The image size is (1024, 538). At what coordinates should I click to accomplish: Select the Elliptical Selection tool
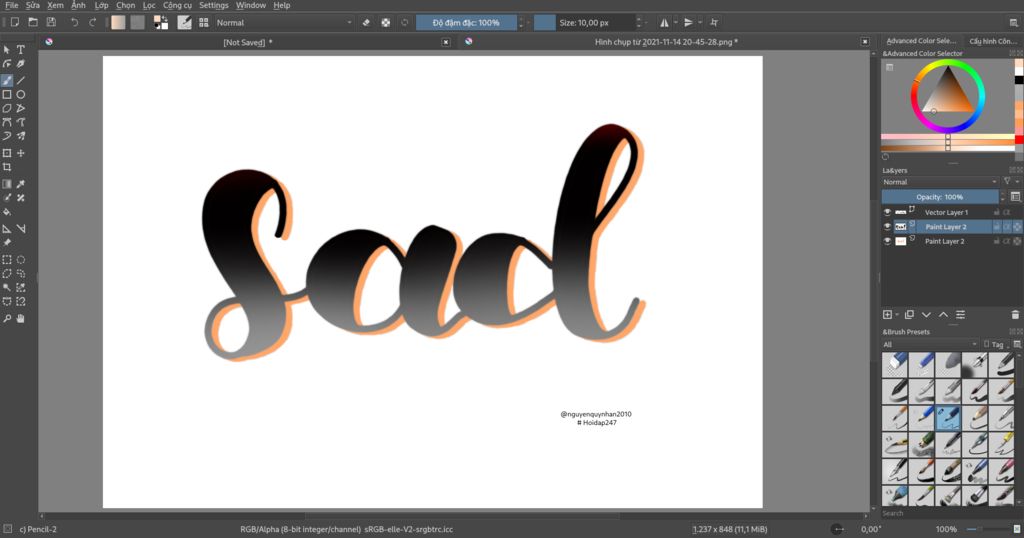click(21, 260)
